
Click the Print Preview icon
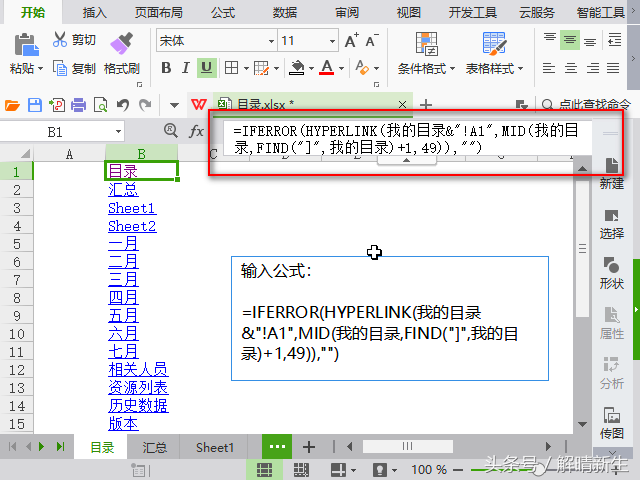pos(100,105)
